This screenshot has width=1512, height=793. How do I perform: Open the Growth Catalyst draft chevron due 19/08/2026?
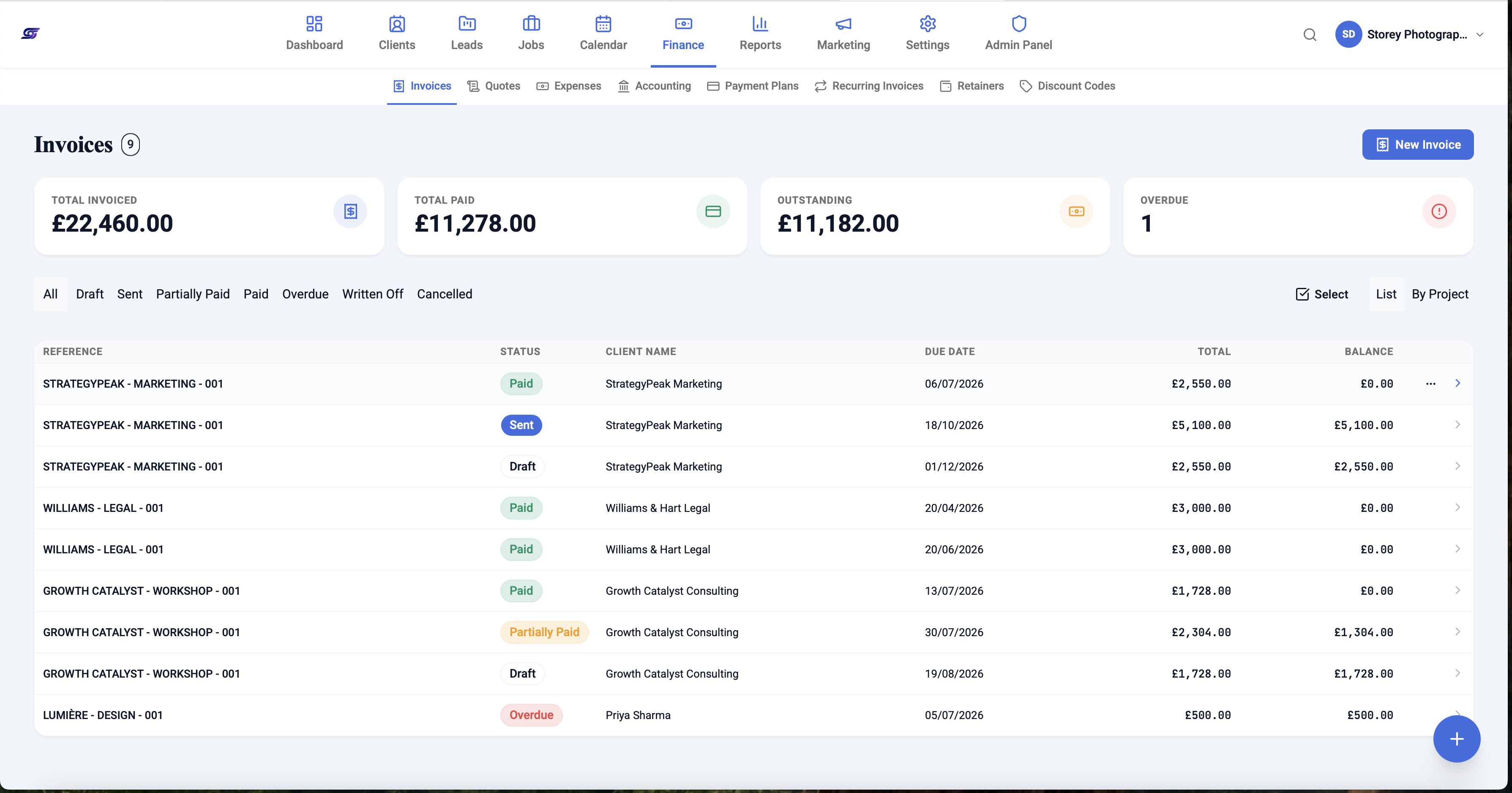1457,673
